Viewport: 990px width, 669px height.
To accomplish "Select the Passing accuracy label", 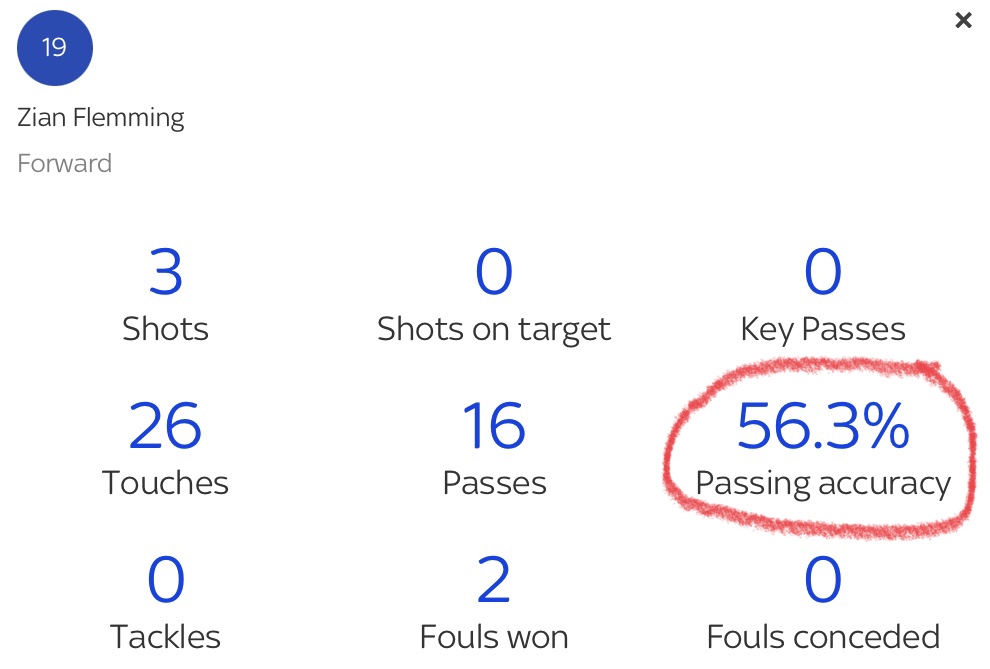I will tap(823, 483).
